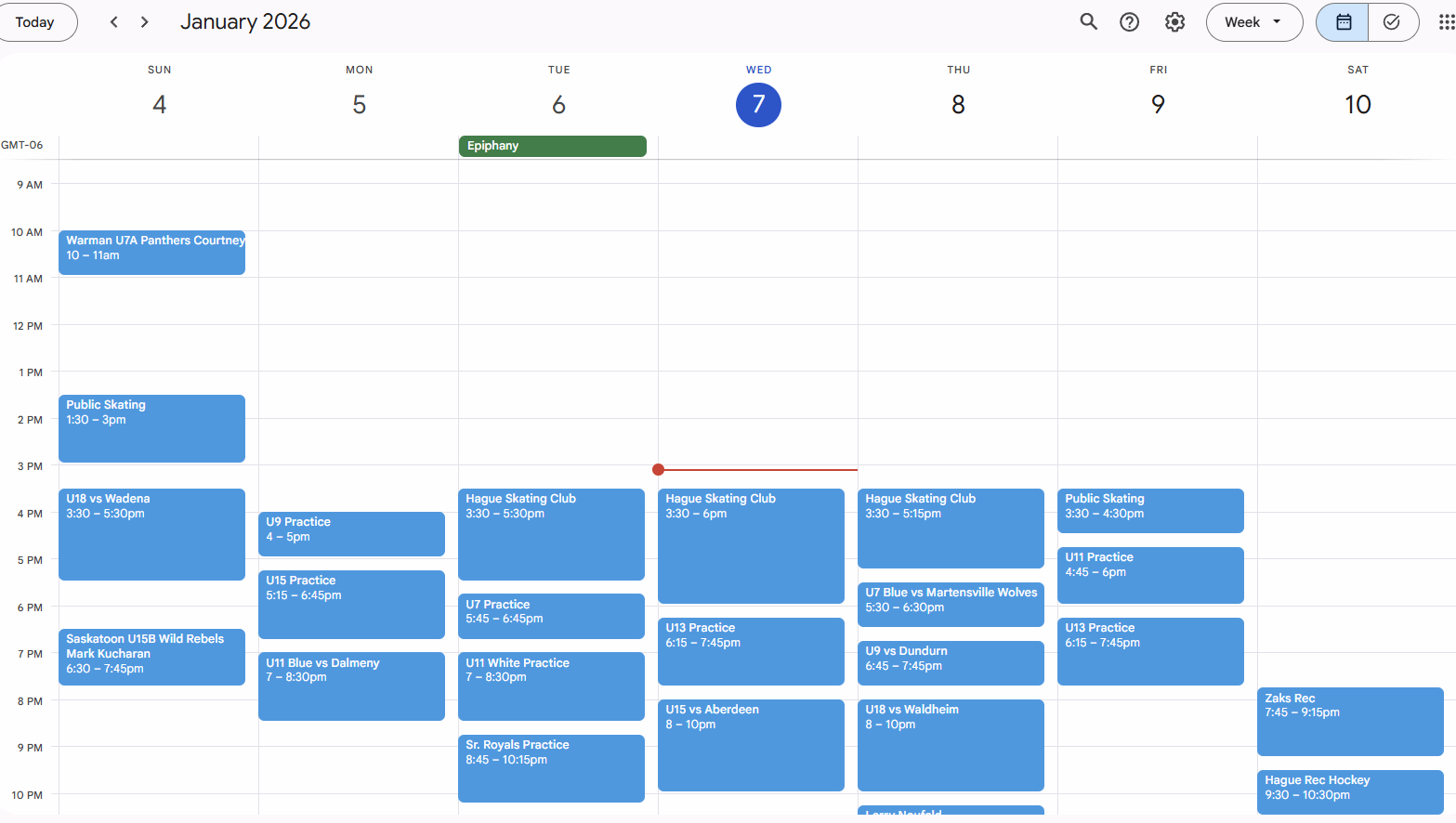The image size is (1456, 823).
Task: Click the Today button
Action: pyautogui.click(x=35, y=22)
